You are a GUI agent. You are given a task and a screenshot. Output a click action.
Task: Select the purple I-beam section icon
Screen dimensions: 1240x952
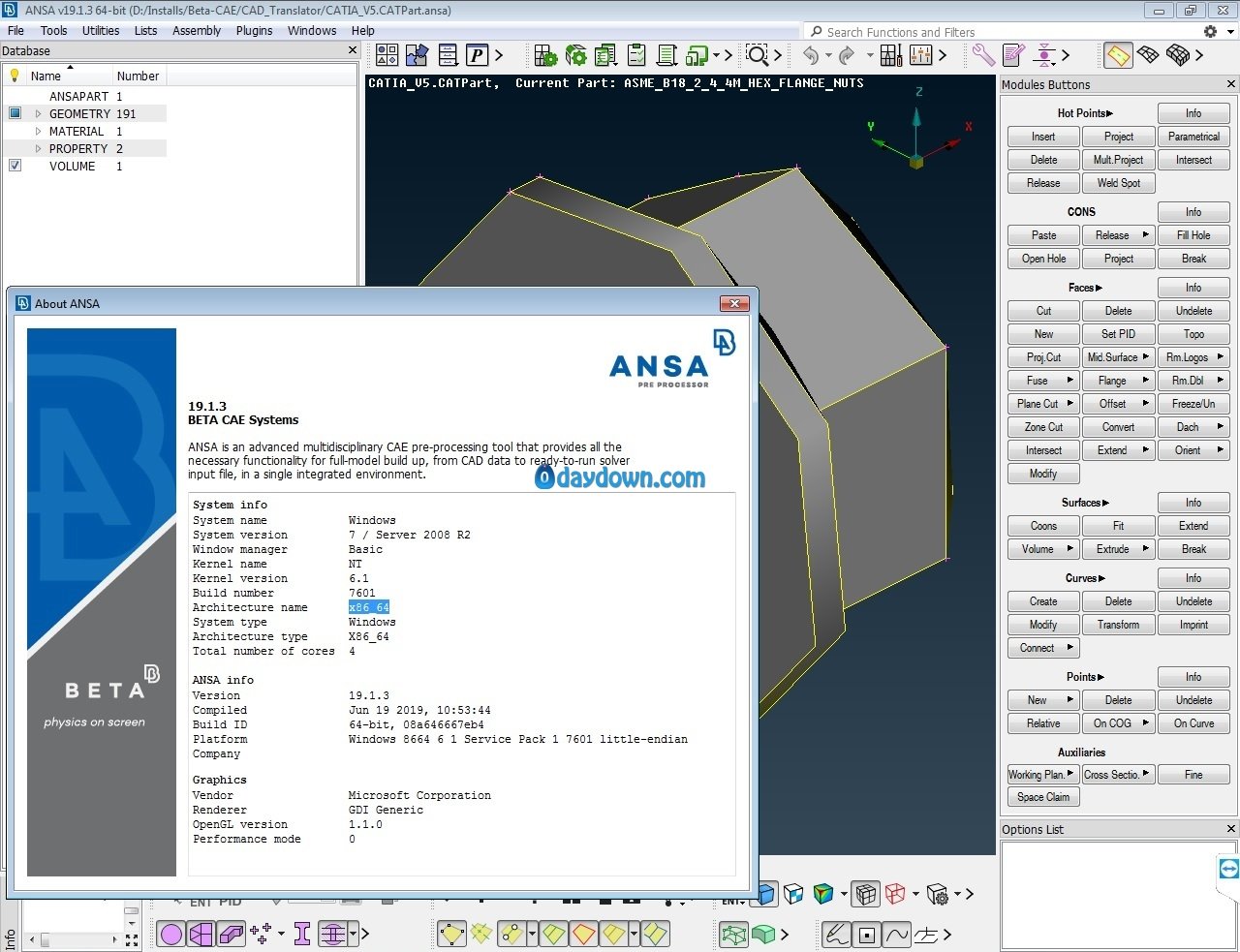[x=302, y=934]
